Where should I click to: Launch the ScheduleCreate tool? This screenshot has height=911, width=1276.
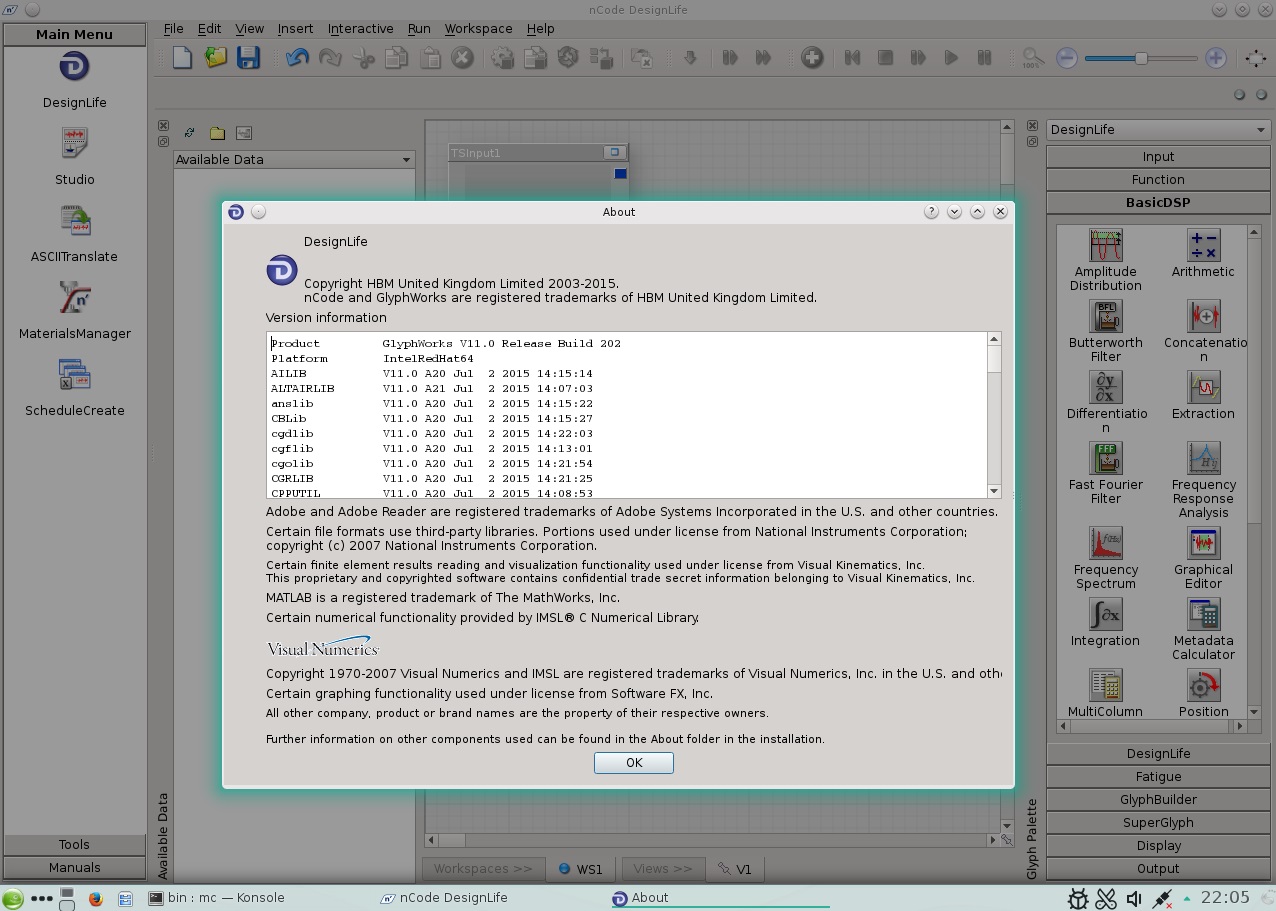[x=74, y=388]
